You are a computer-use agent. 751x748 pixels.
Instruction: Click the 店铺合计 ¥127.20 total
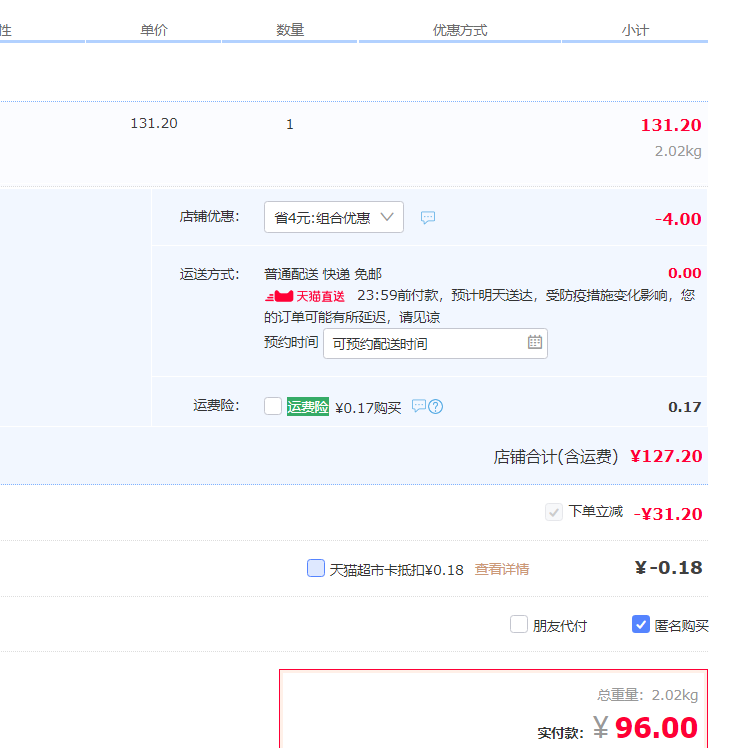665,456
